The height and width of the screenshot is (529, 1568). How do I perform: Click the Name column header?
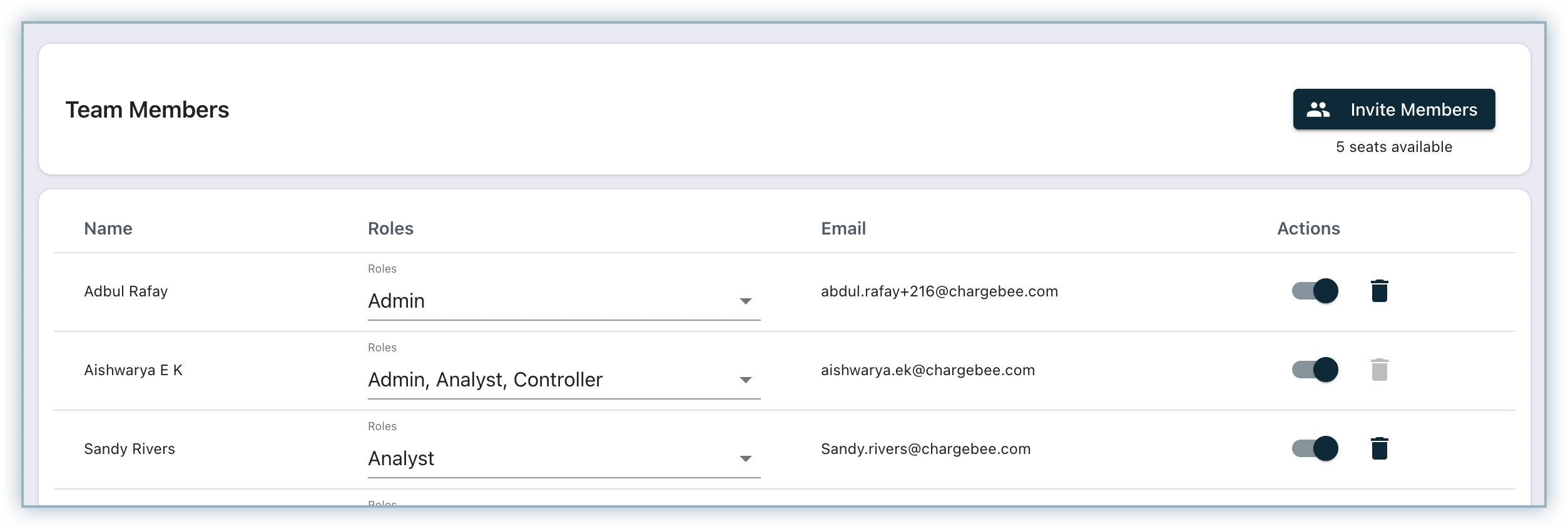click(x=108, y=229)
